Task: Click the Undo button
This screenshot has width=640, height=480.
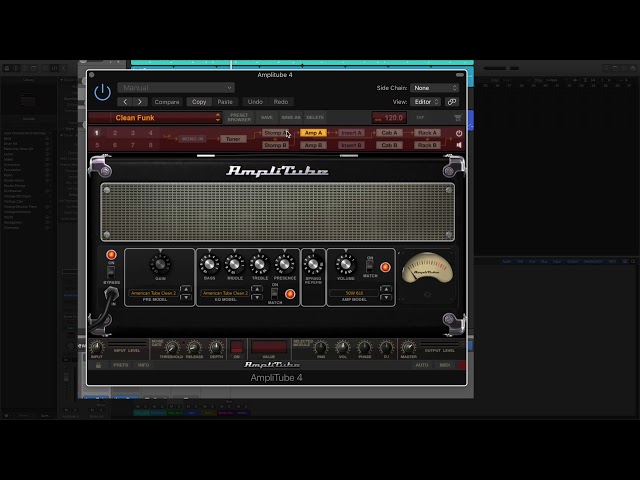Action: [255, 102]
